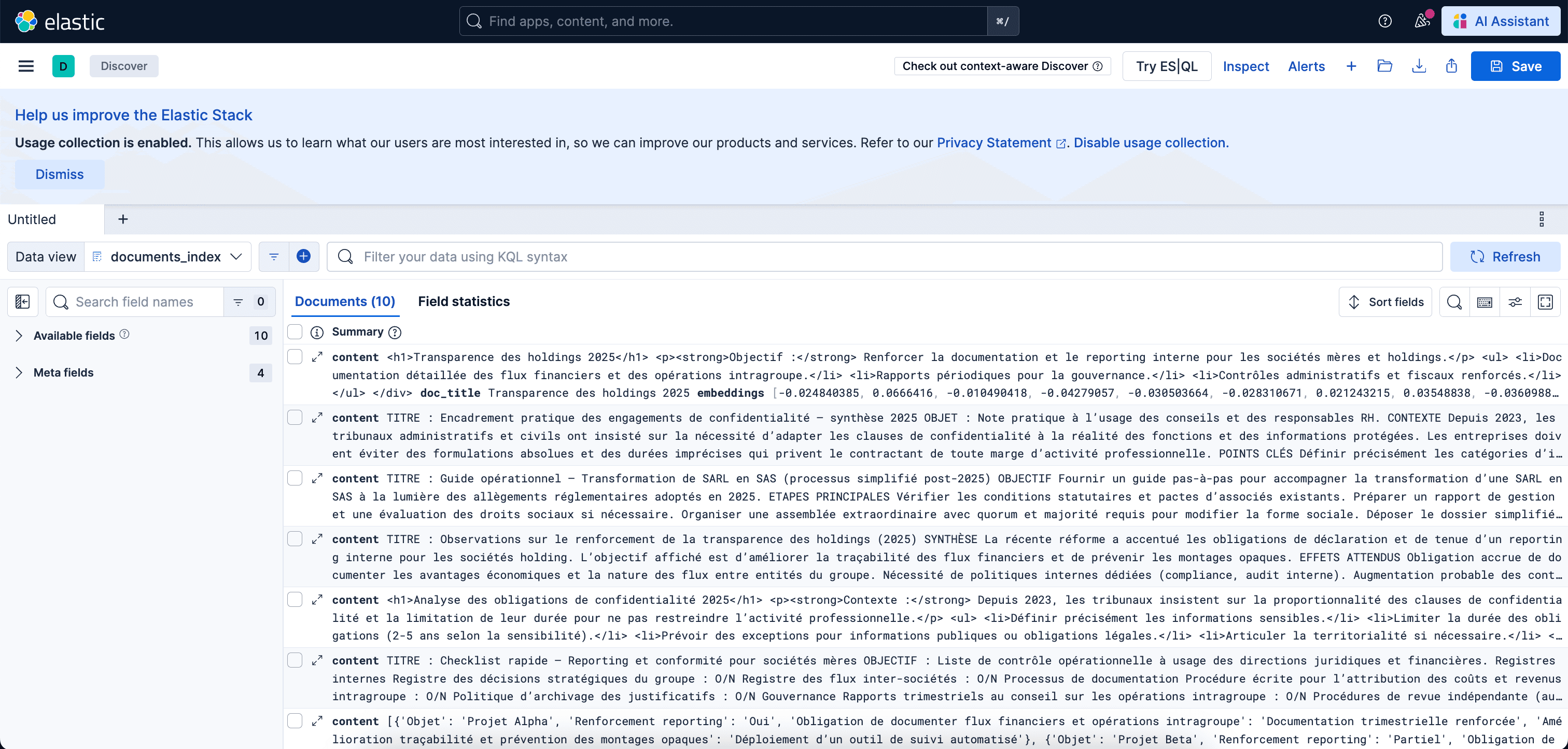Click the Discover breadcrumb
This screenshot has height=749, width=1568.
pos(124,66)
